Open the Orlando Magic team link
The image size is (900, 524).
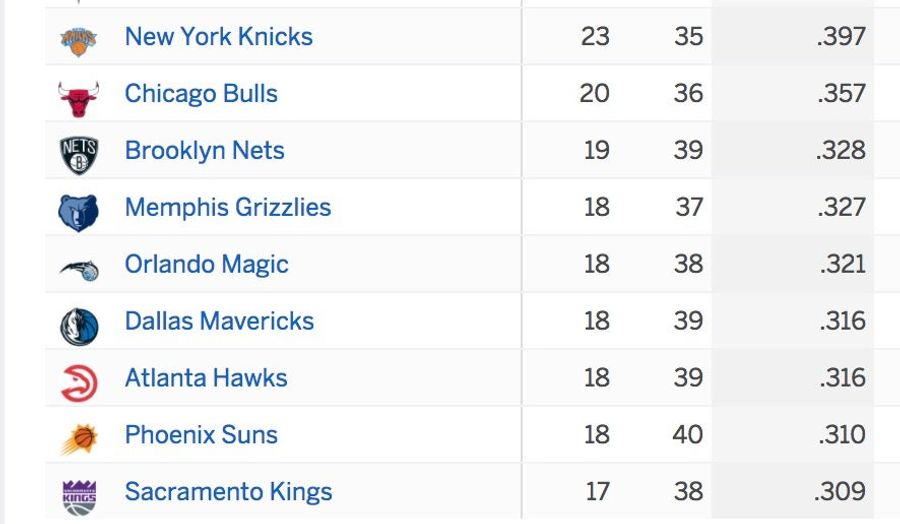(x=207, y=264)
